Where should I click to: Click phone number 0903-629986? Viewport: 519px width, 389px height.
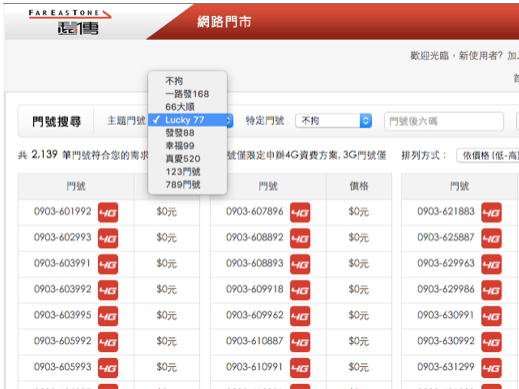[x=446, y=289]
